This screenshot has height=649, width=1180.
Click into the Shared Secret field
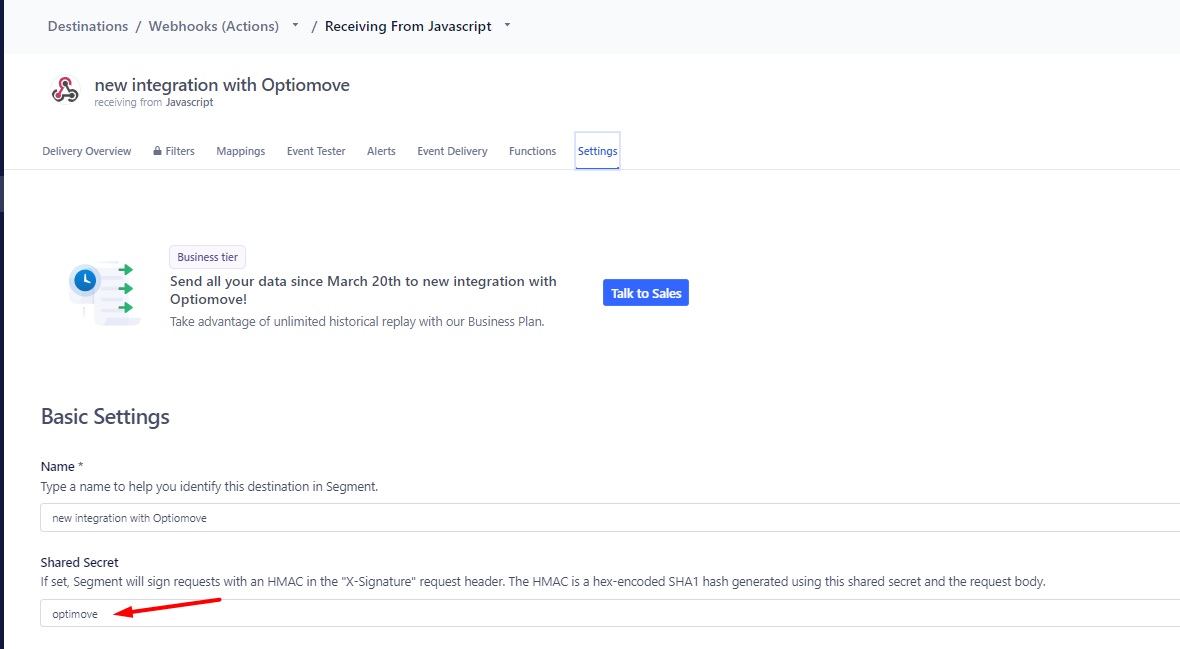610,614
